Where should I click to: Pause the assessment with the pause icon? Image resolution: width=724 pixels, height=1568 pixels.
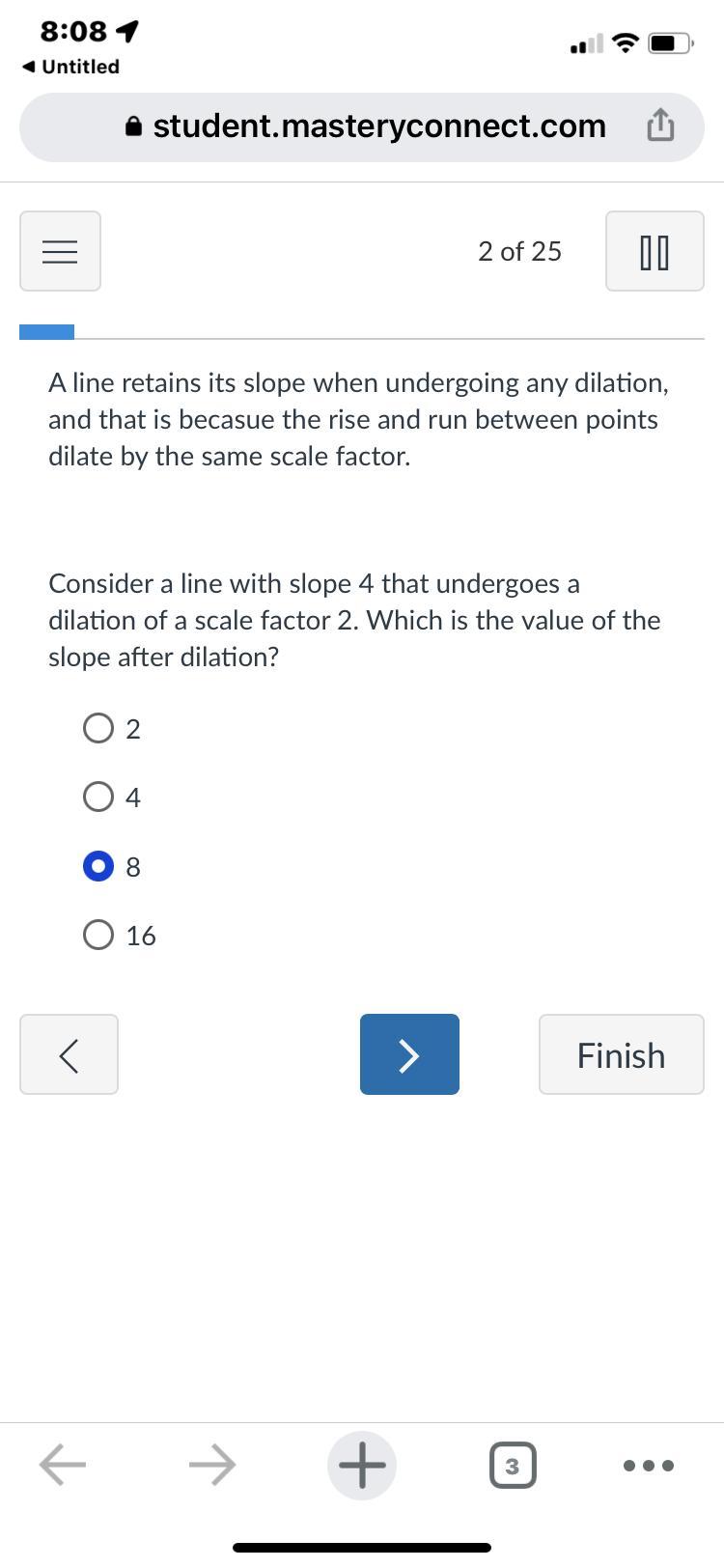pos(654,251)
